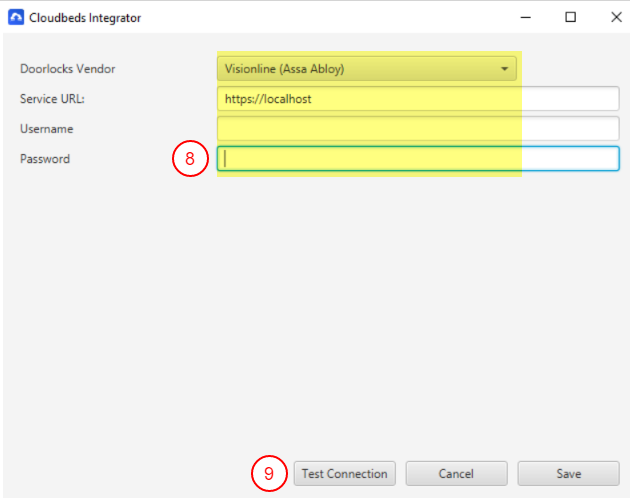Image resolution: width=630 pixels, height=500 pixels.
Task: Click the Password label text
Action: pyautogui.click(x=45, y=158)
